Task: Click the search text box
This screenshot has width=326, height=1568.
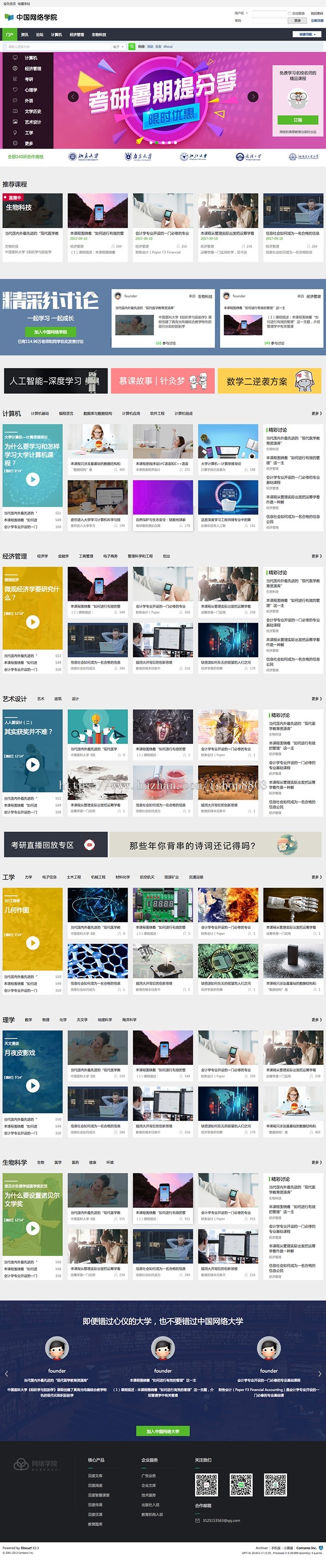Action: coord(58,46)
